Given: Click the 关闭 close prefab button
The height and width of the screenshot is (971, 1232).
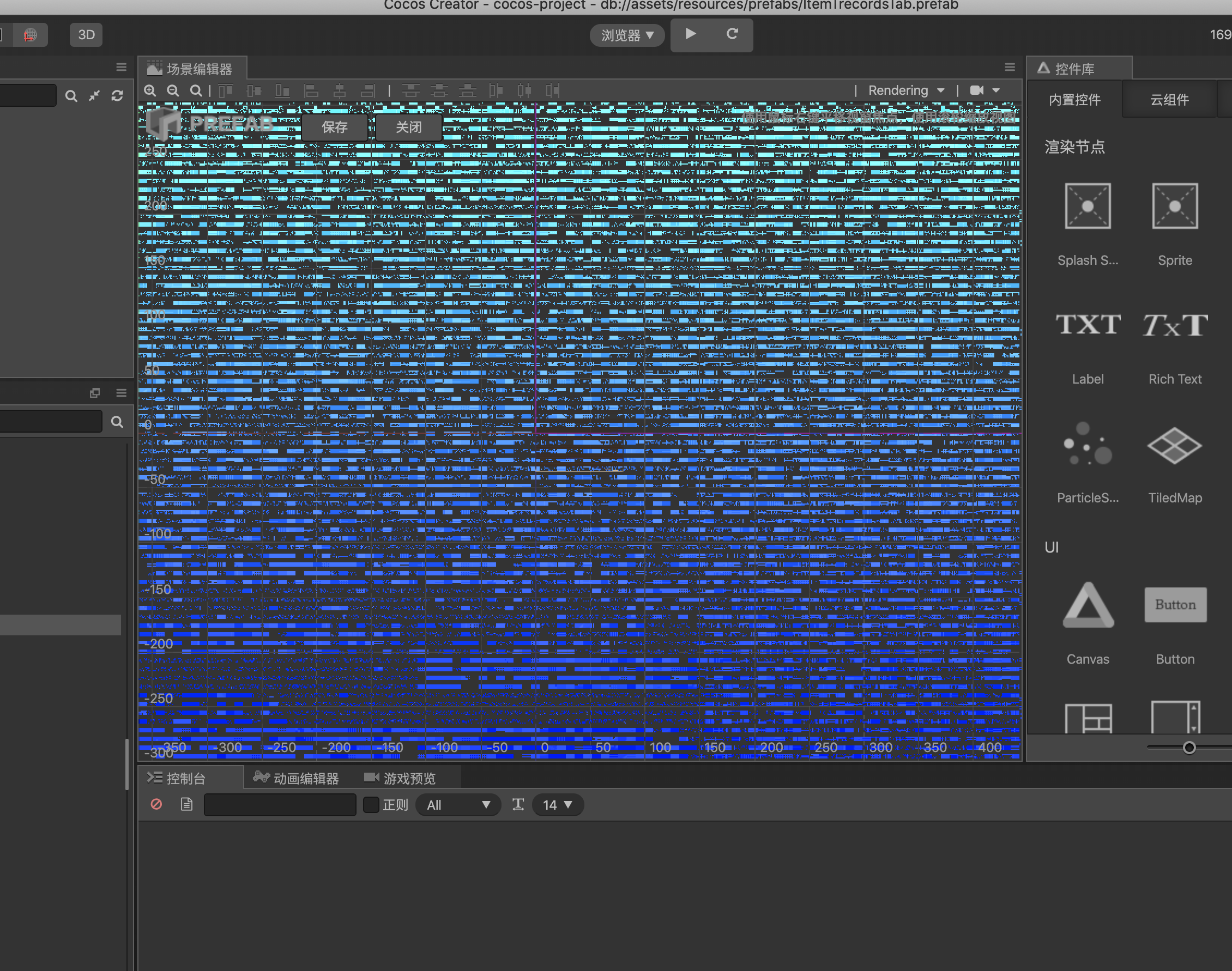Looking at the screenshot, I should 408,127.
